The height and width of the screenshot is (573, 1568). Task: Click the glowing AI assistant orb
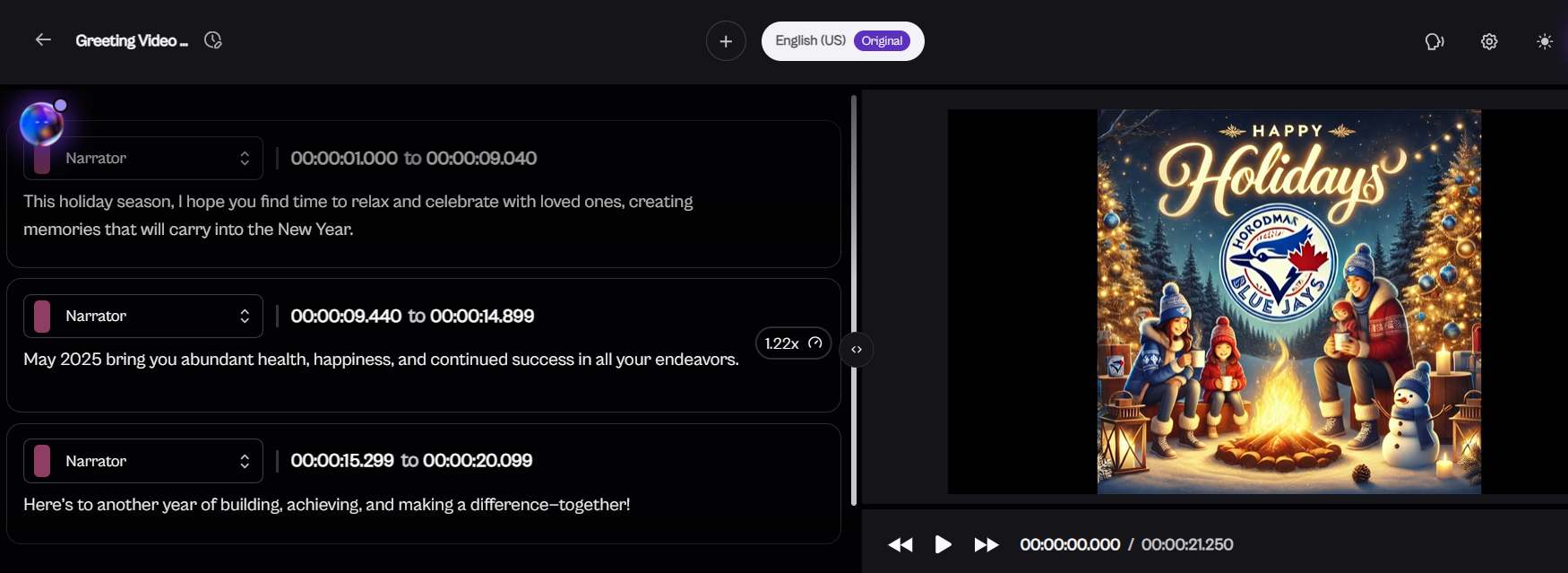pos(41,124)
